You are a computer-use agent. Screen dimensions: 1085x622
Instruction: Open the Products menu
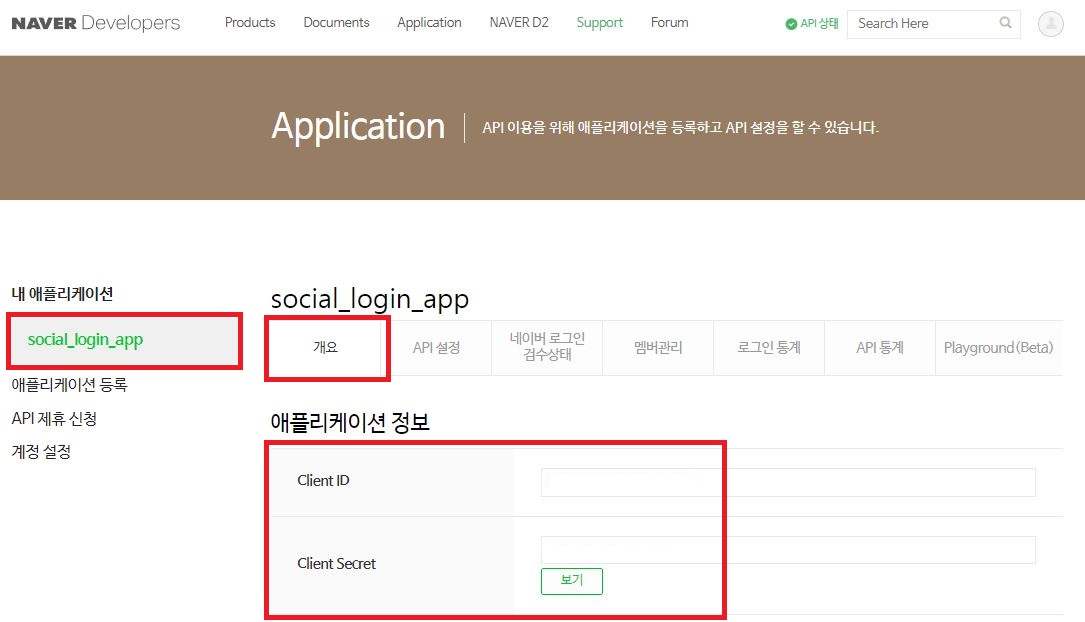[x=250, y=22]
